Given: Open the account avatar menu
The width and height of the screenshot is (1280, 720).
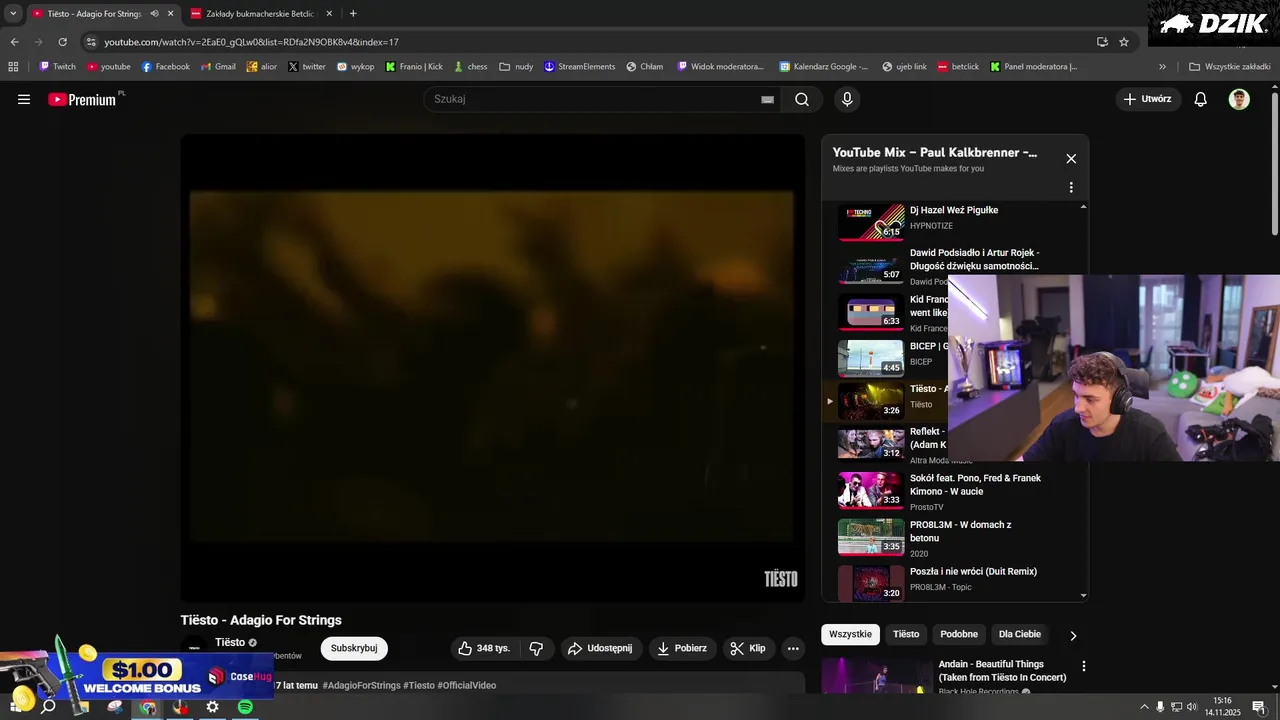Looking at the screenshot, I should pos(1239,99).
